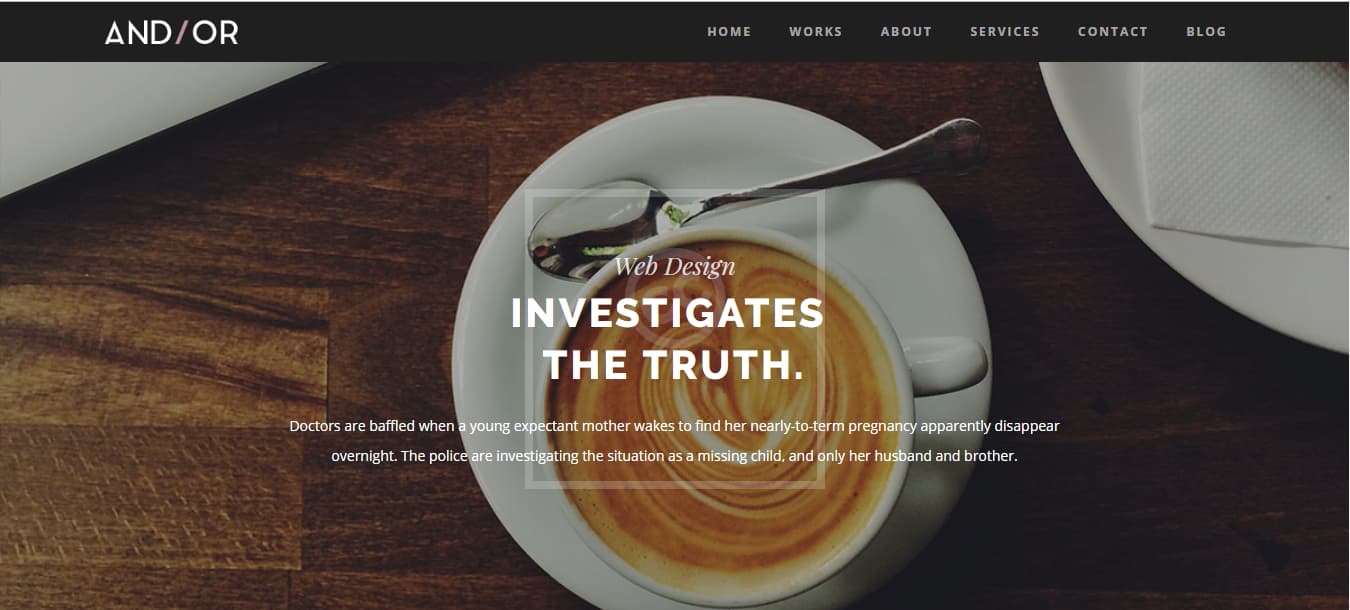Click the coffee cup handle

coord(945,364)
